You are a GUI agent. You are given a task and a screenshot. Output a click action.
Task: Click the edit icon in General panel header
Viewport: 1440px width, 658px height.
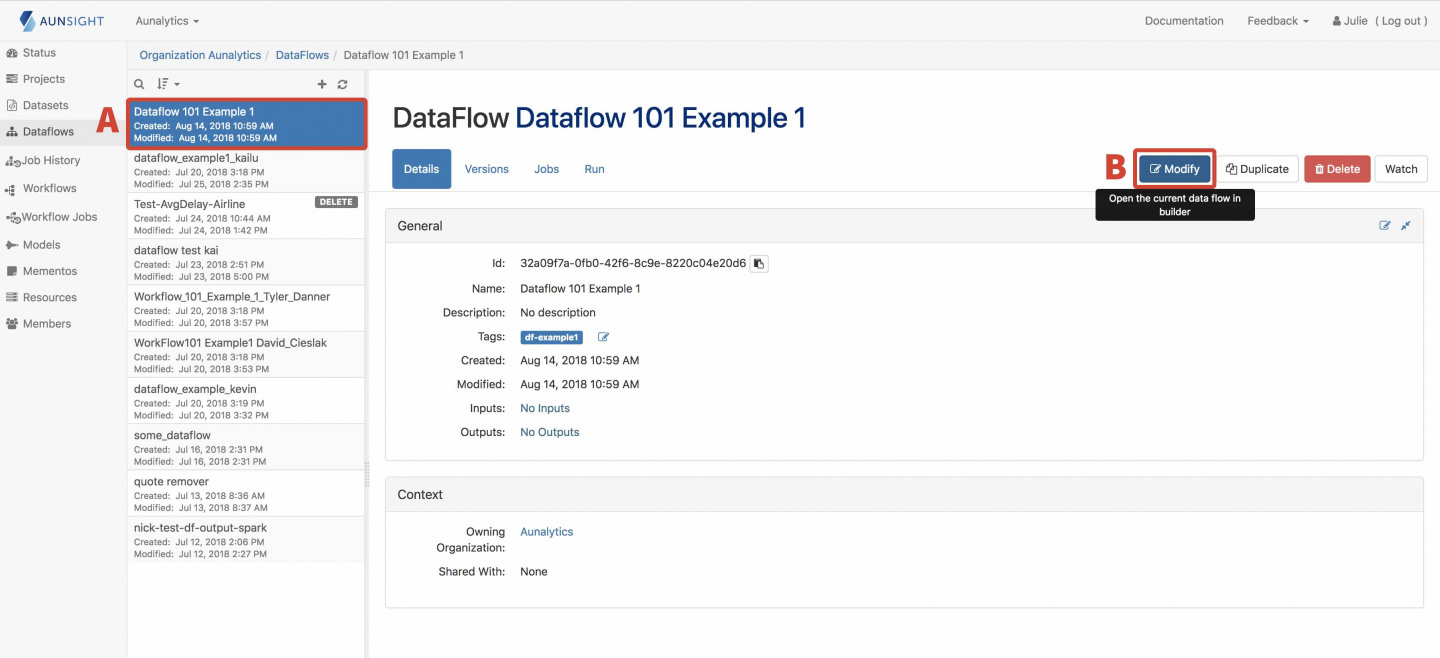pyautogui.click(x=1385, y=226)
